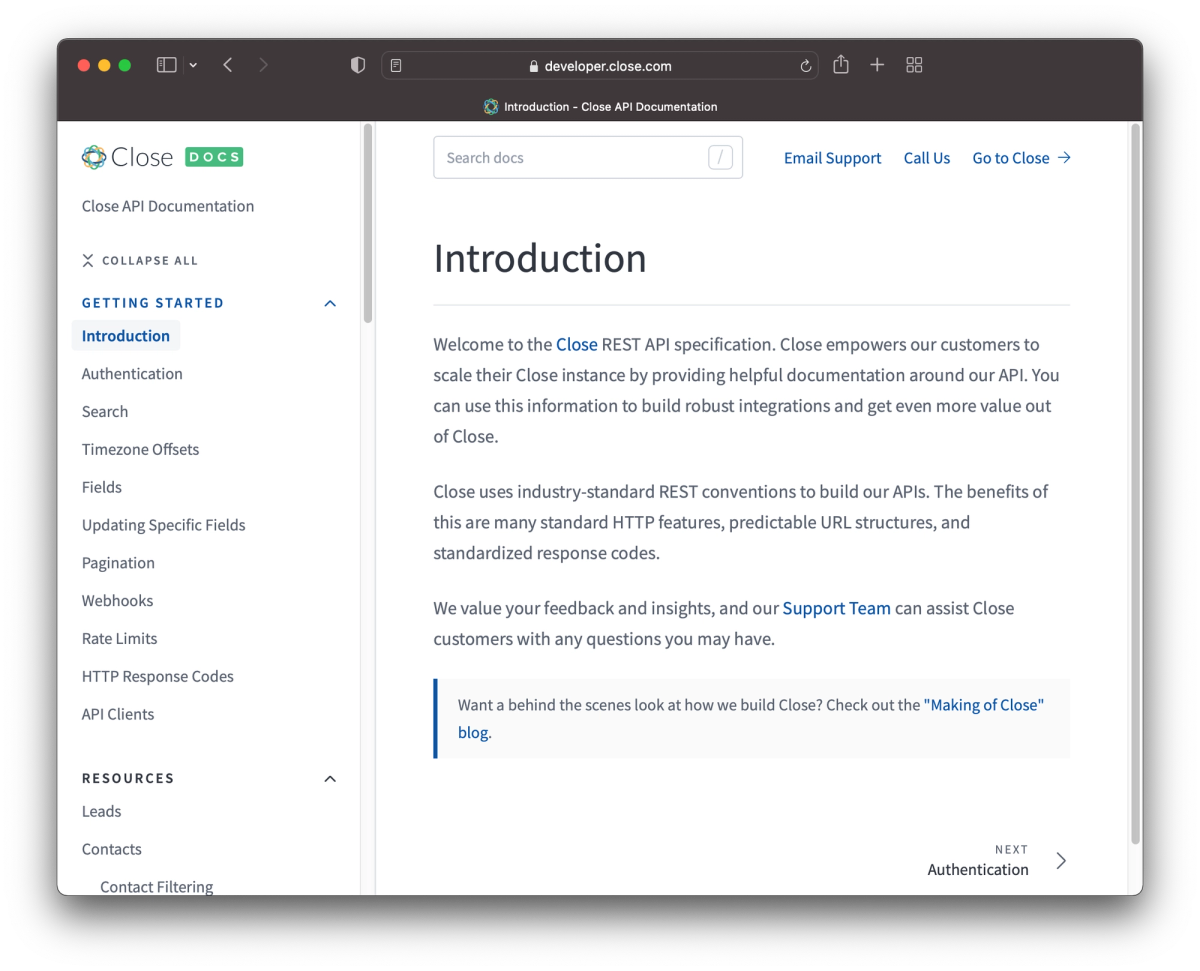Show the tab overview grid icon

[x=914, y=65]
